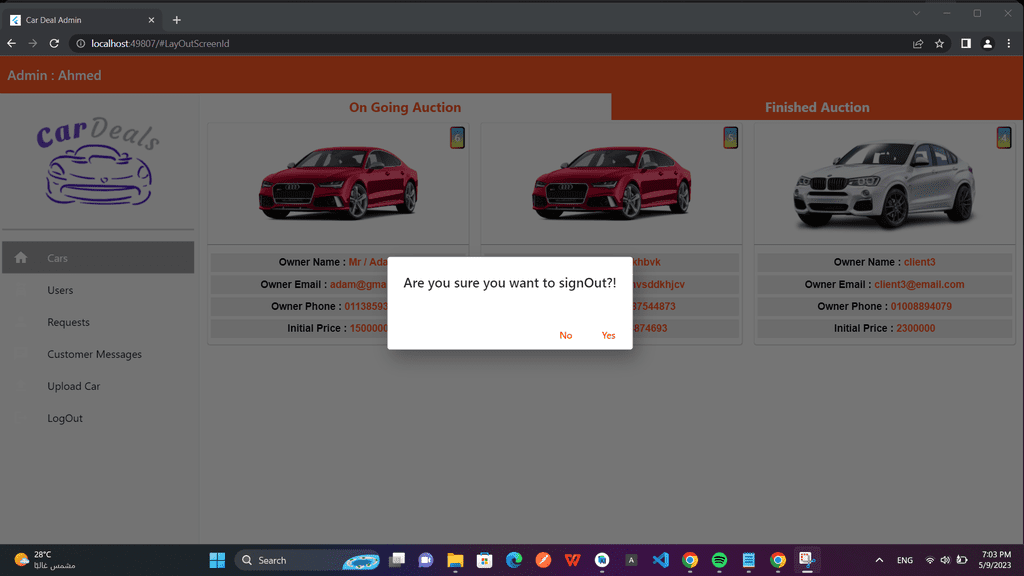Open the Requests sidebar section
The width and height of the screenshot is (1024, 576).
coord(98,322)
